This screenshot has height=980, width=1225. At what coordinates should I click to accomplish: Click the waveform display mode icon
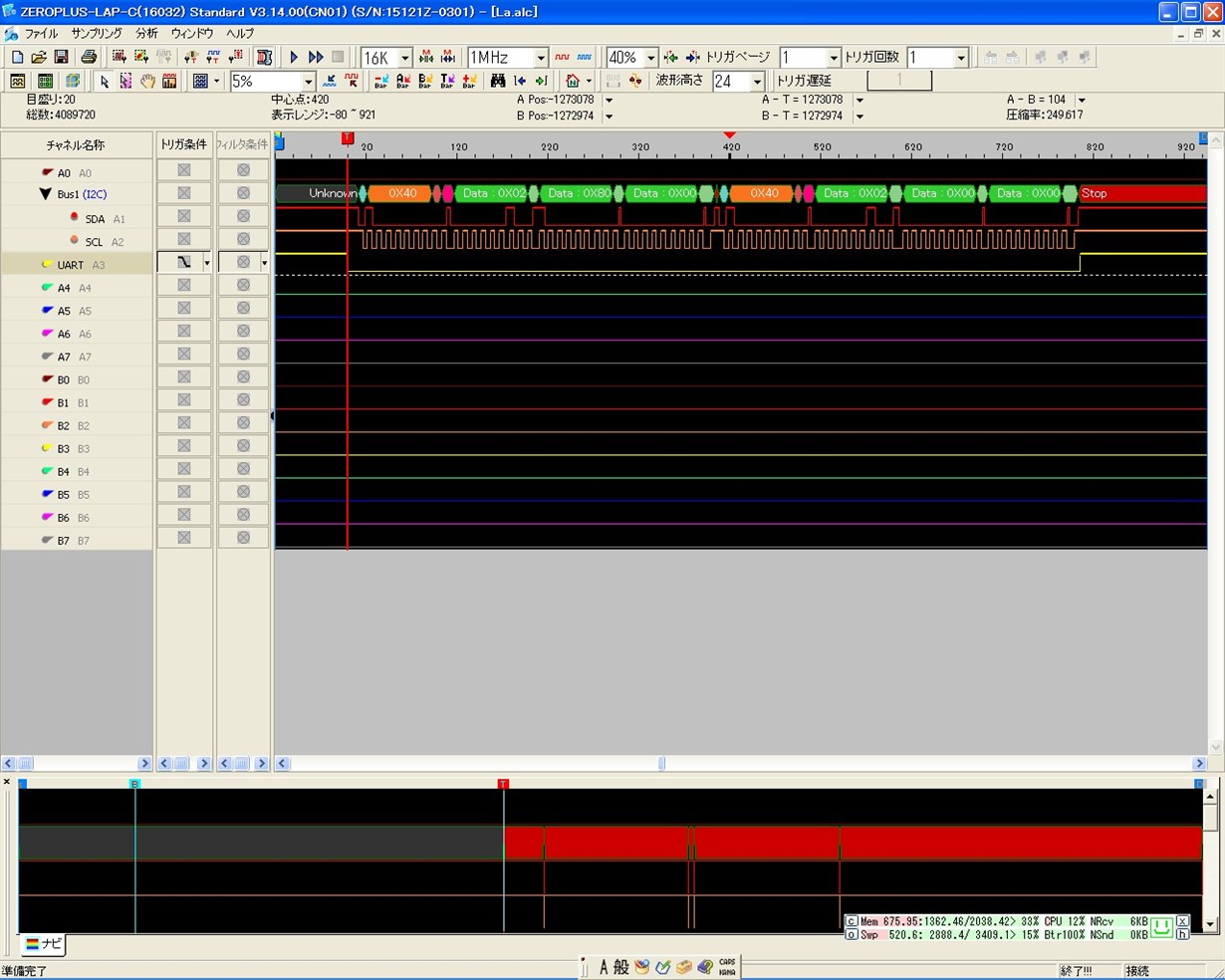pos(18,81)
